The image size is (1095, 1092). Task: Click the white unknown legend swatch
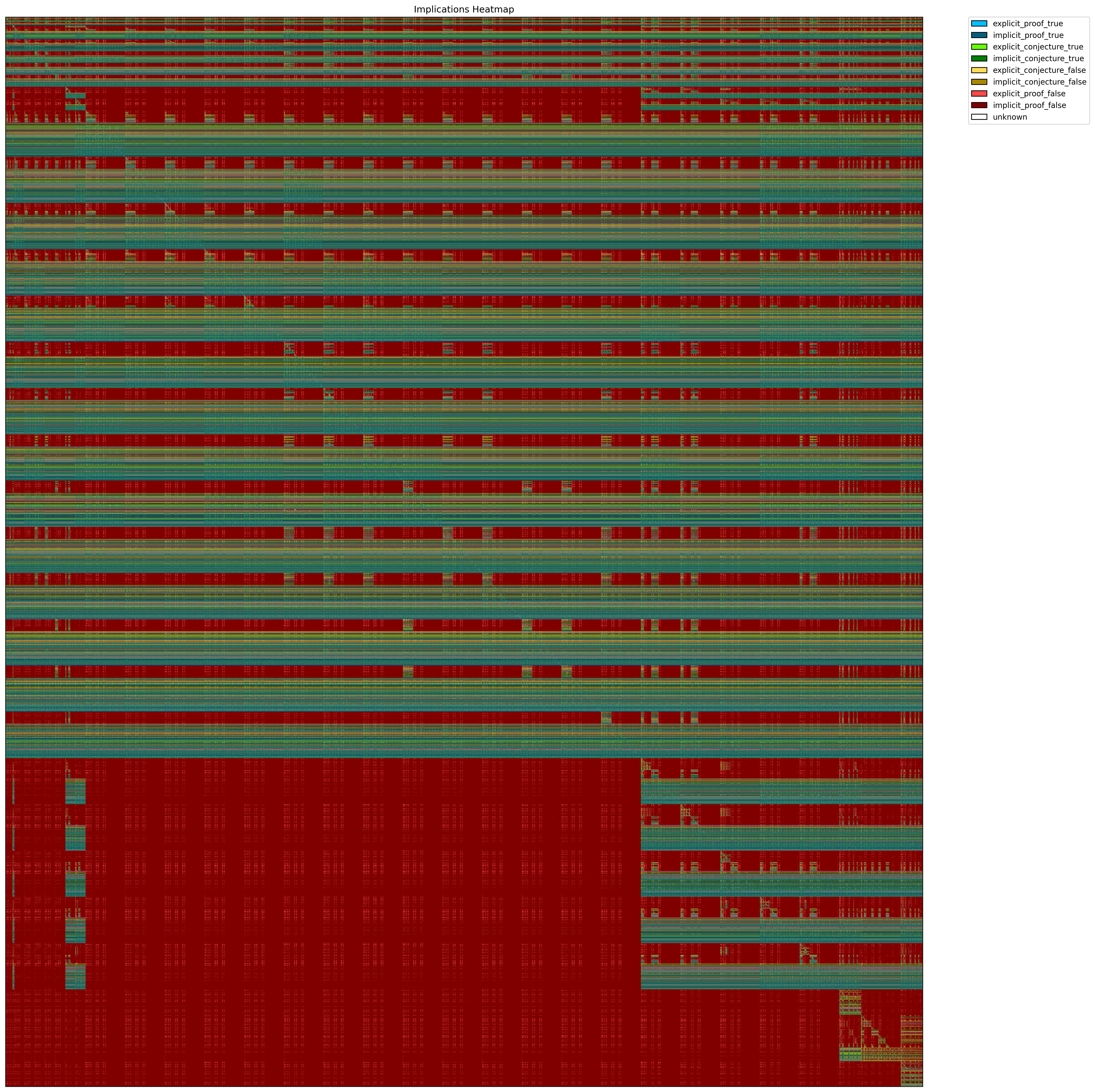coord(979,117)
